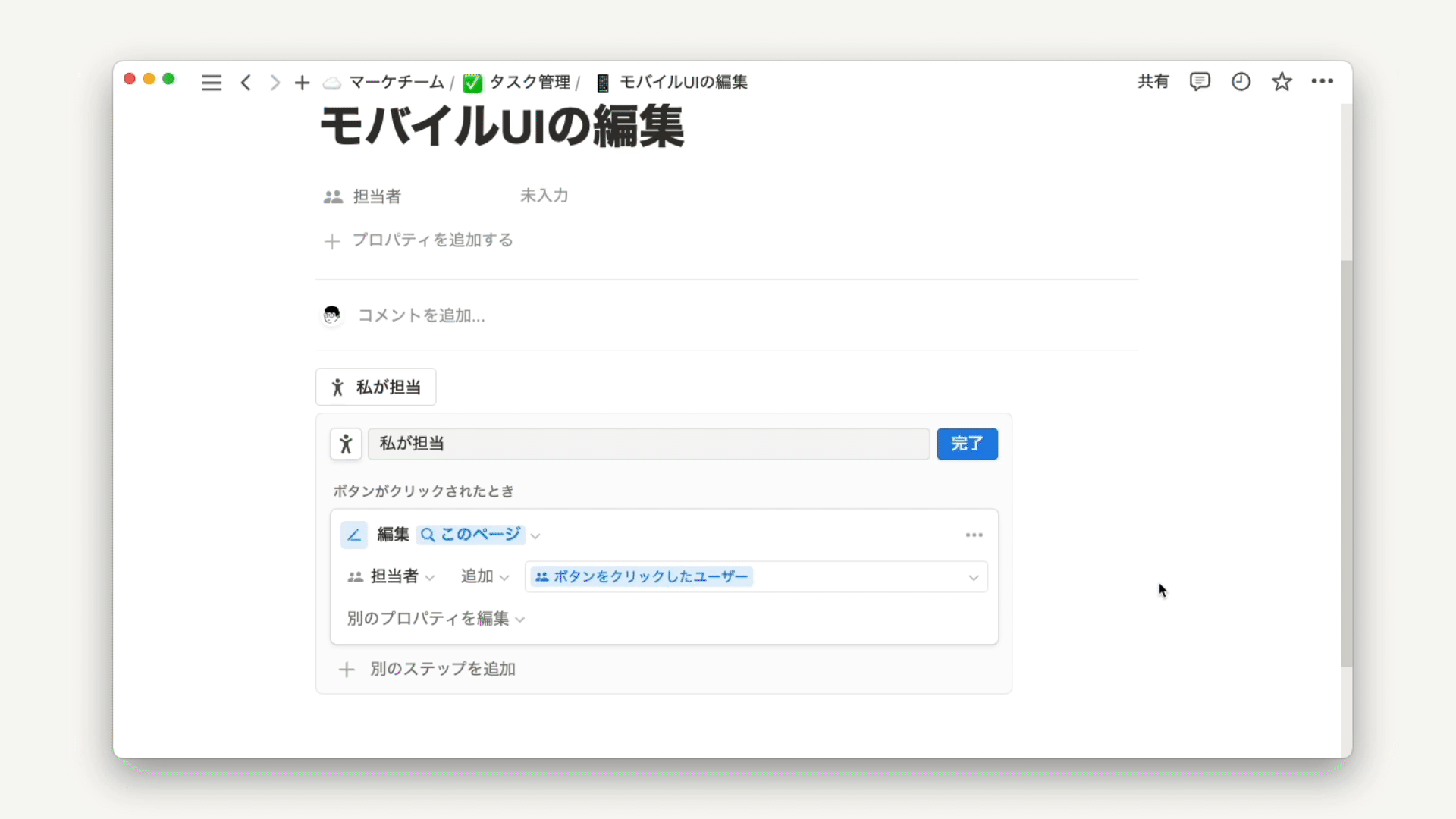The height and width of the screenshot is (819, 1456).
Task: Open タスク管理 breadcrumb
Action: point(529,82)
